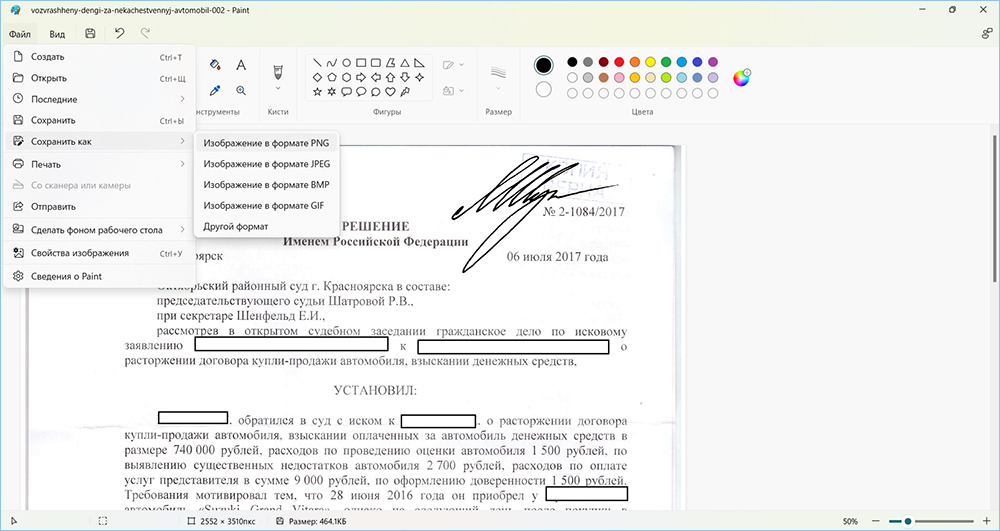Choose Отправить from the File menu
1000x531 pixels.
99,207
